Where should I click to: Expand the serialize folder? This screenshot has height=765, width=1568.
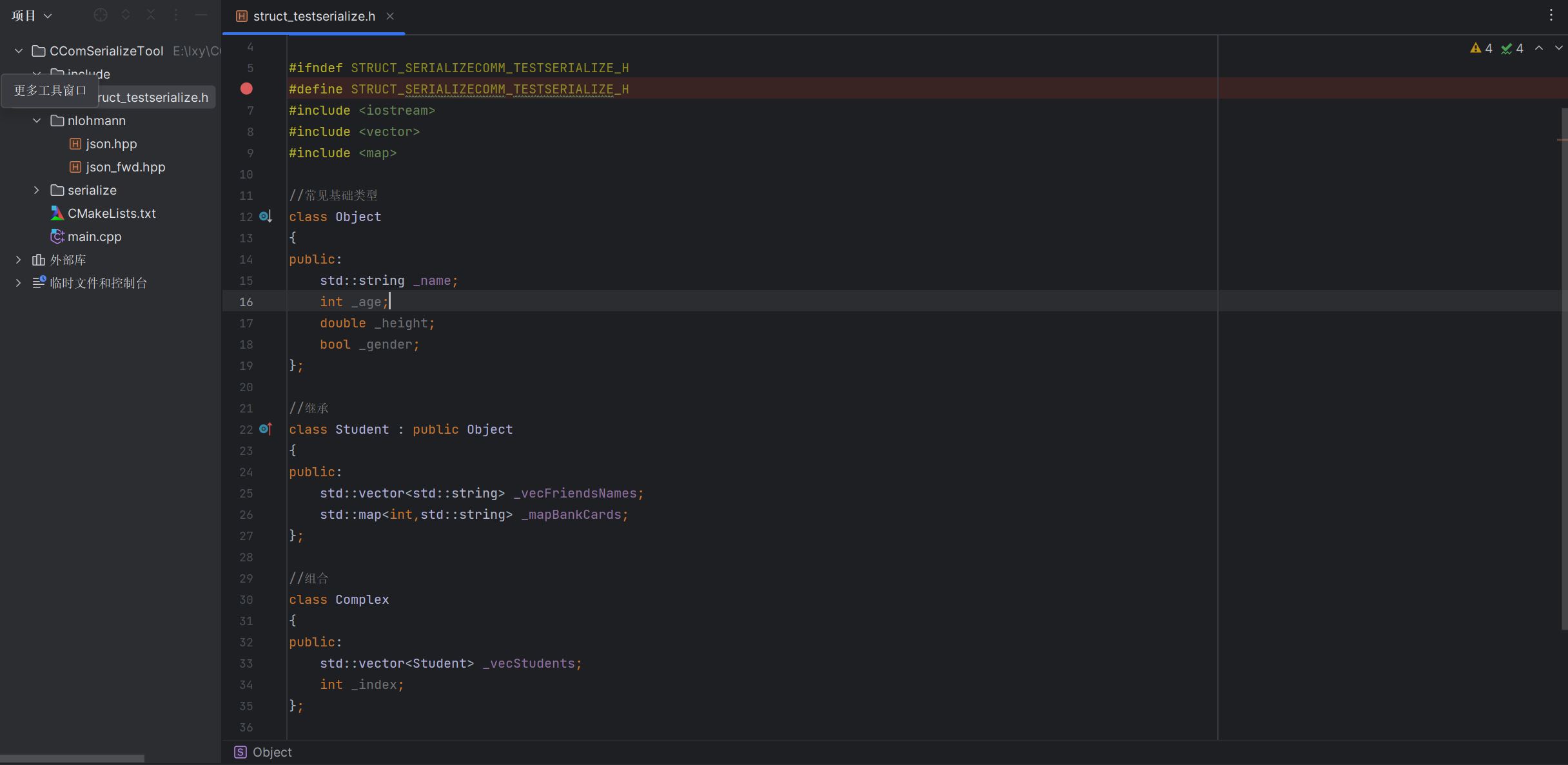[x=37, y=190]
